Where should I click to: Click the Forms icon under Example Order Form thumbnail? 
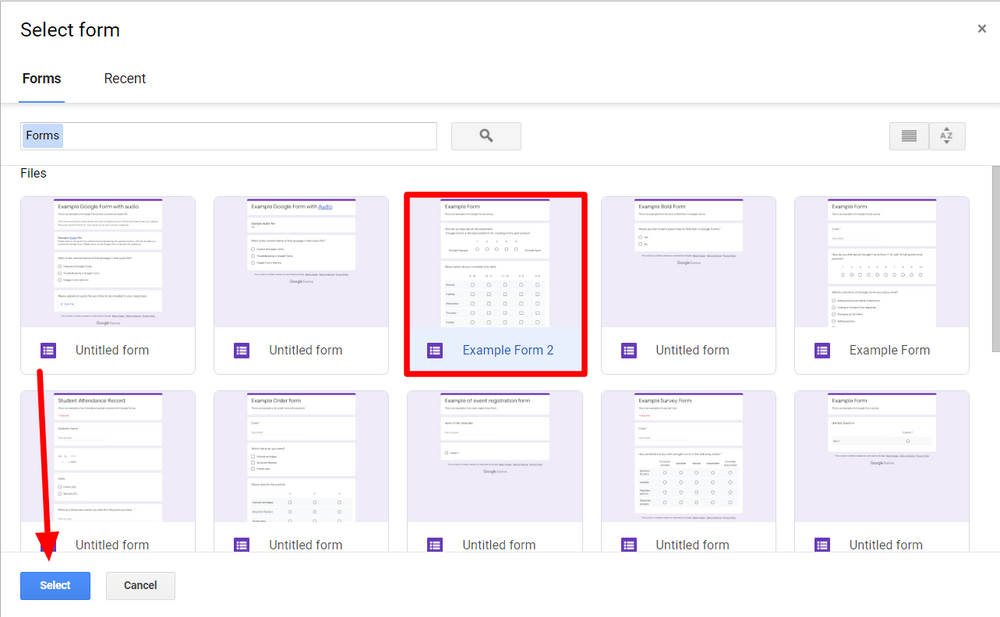pos(240,544)
